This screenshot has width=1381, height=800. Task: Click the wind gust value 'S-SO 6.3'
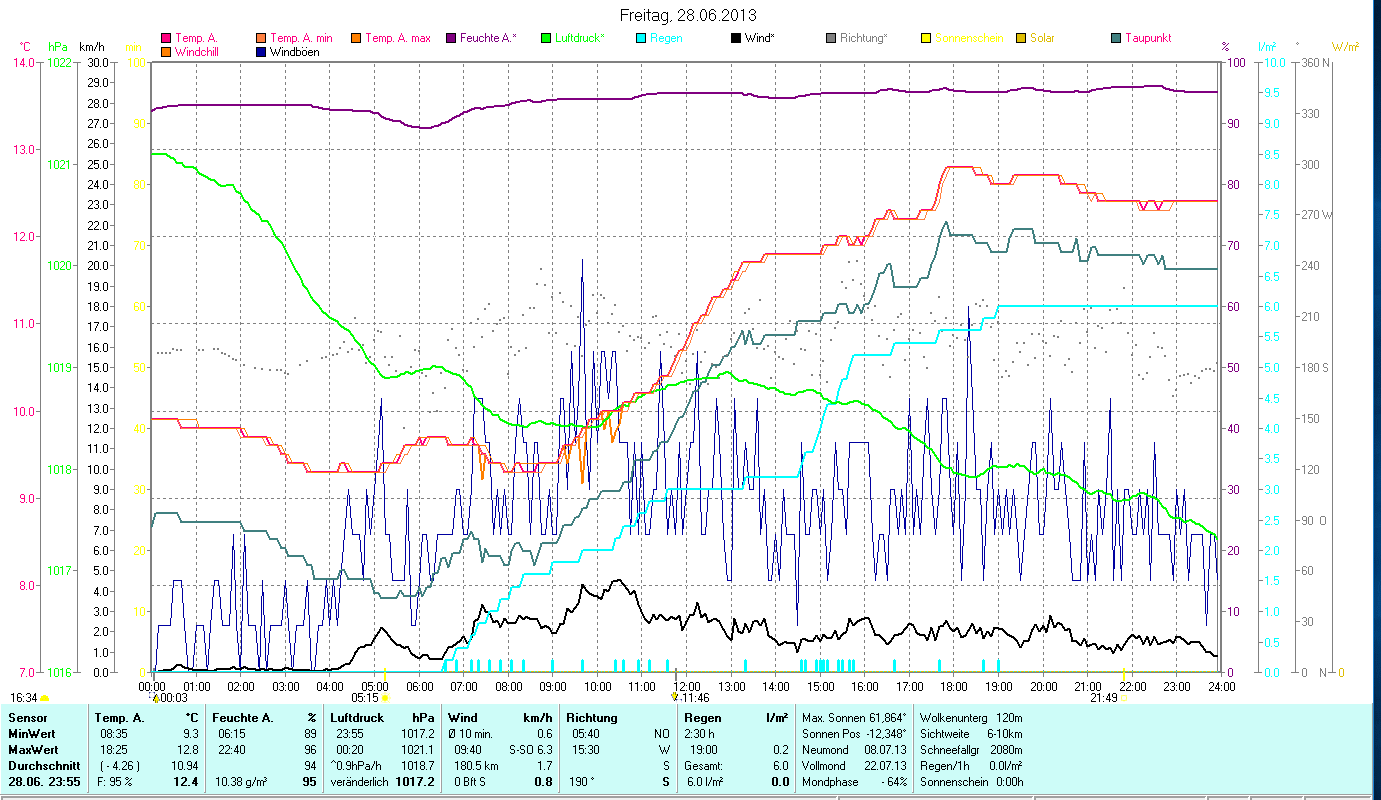[x=530, y=750]
